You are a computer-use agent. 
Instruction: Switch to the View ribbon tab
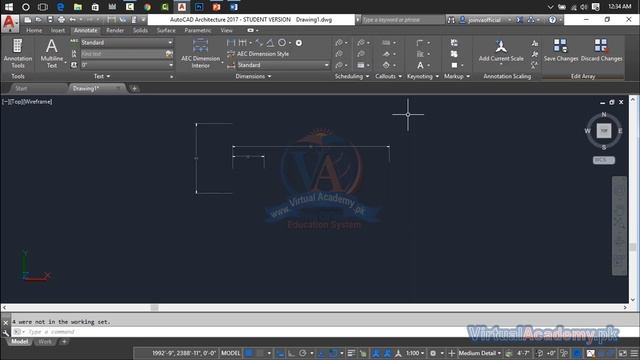point(227,30)
